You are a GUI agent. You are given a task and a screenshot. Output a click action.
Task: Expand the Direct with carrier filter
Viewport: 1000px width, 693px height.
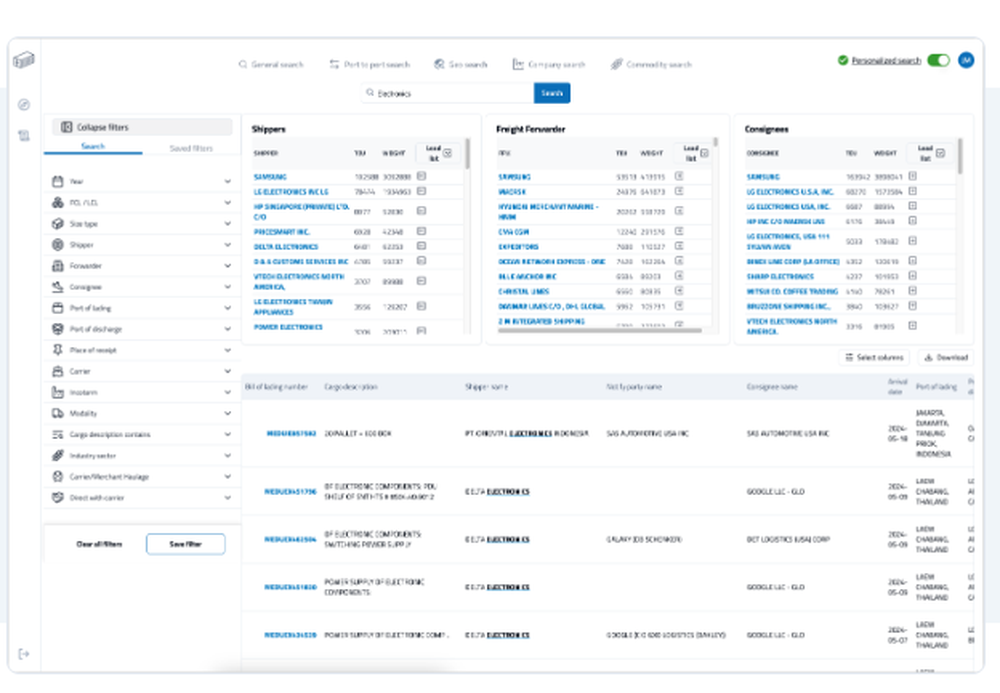coord(228,497)
